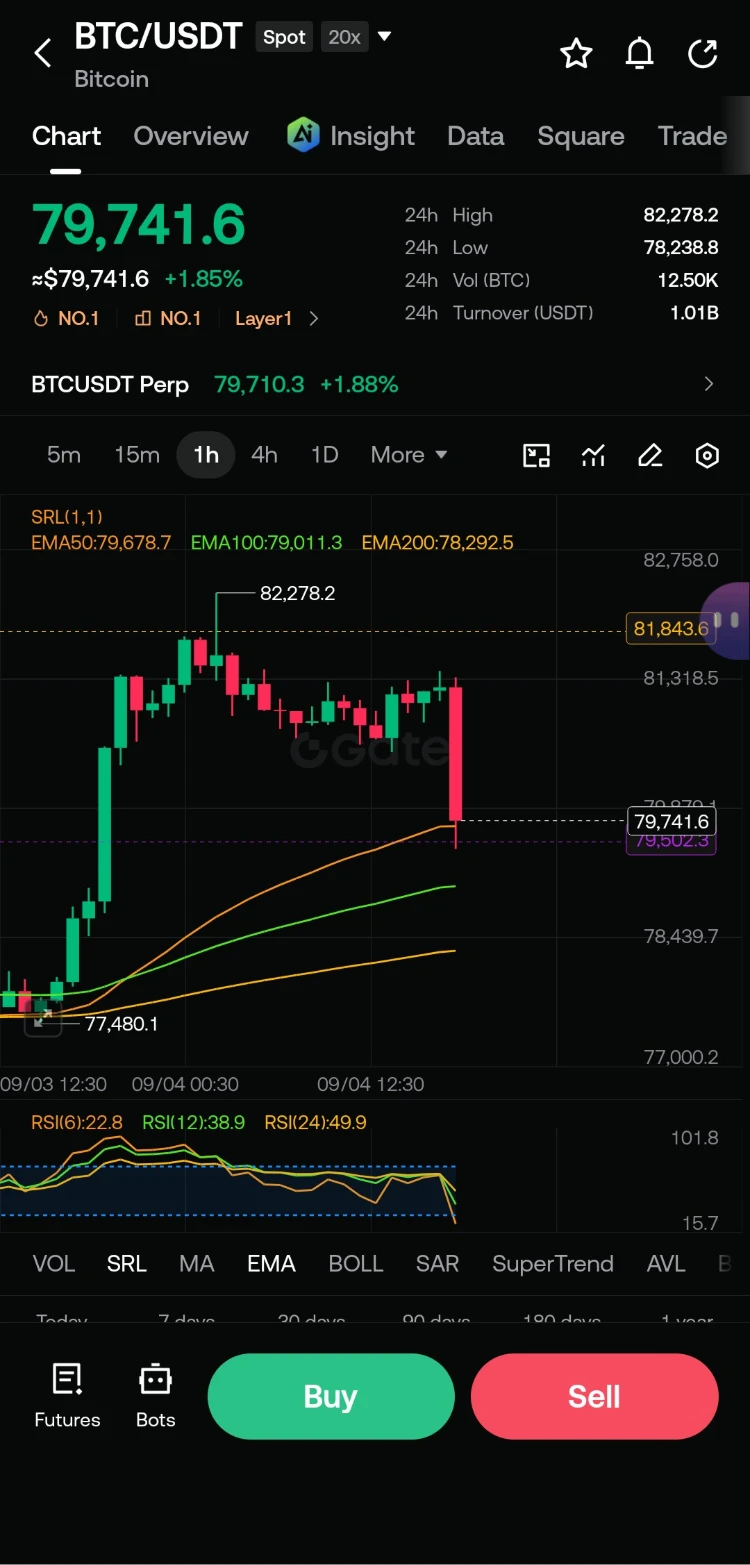Tap the EMA200:78,292.5 legend

(x=437, y=543)
